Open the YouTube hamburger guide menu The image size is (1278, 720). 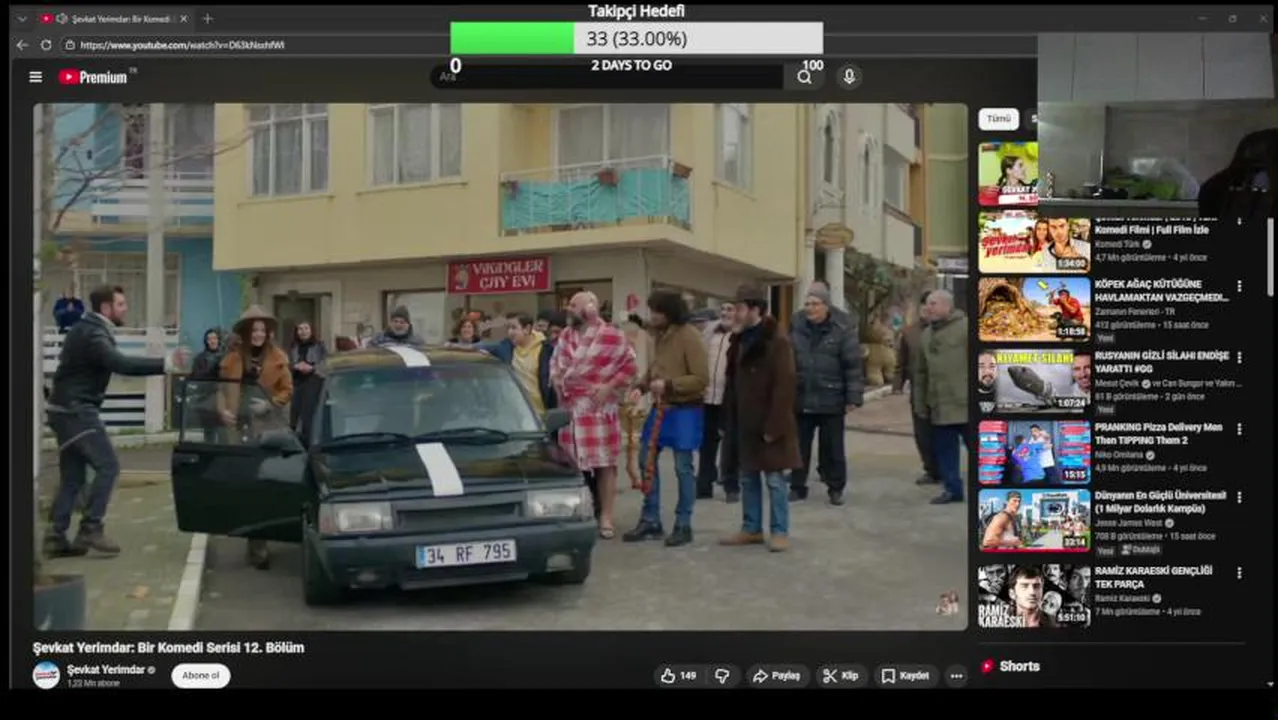tap(36, 77)
